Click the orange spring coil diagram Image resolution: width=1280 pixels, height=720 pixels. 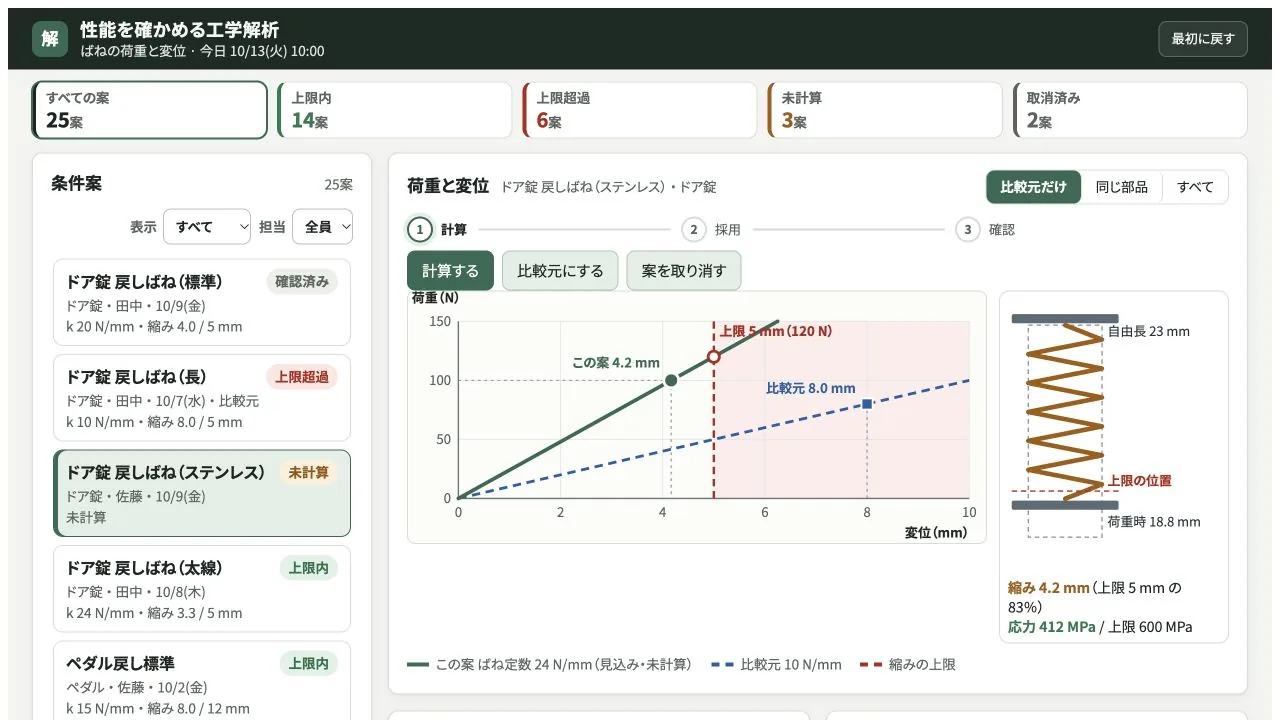[1065, 413]
